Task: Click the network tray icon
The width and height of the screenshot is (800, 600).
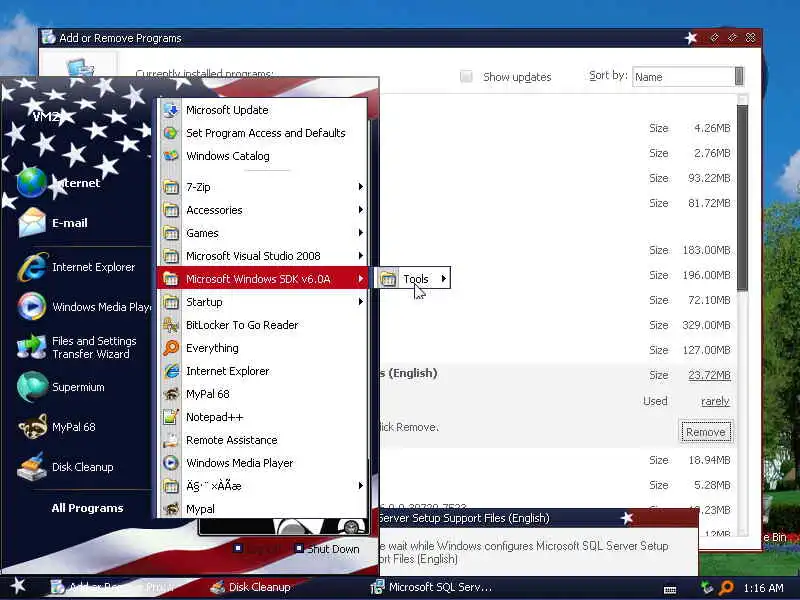Action: pos(707,588)
